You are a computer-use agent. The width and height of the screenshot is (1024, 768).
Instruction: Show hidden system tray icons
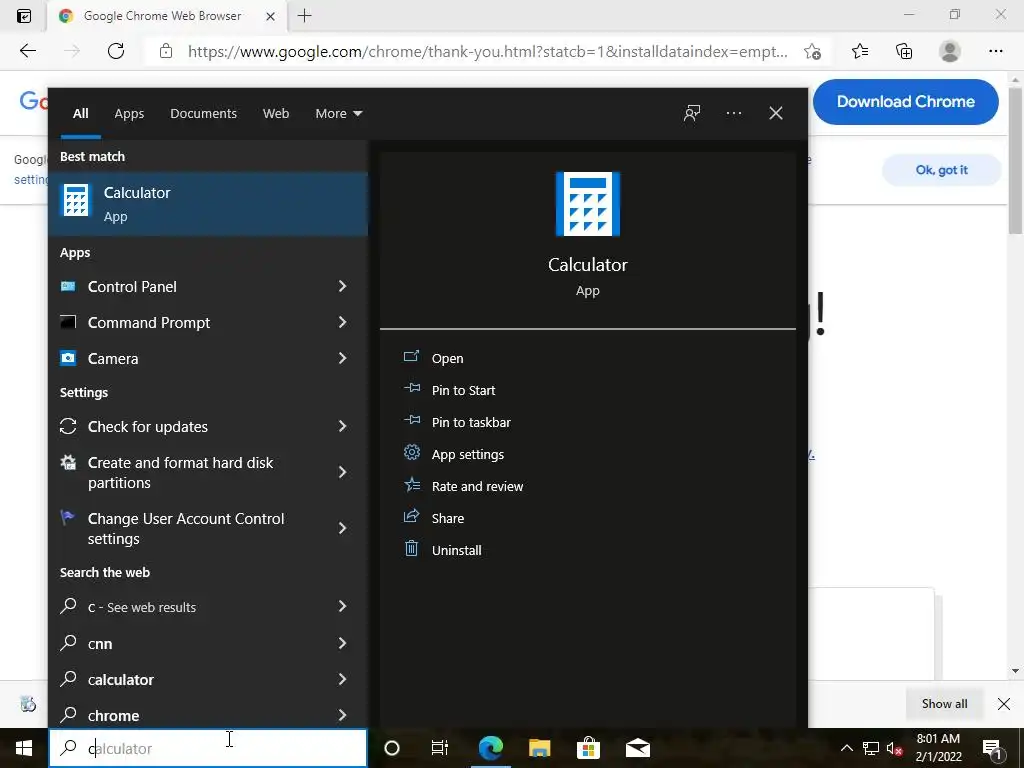tap(846, 748)
